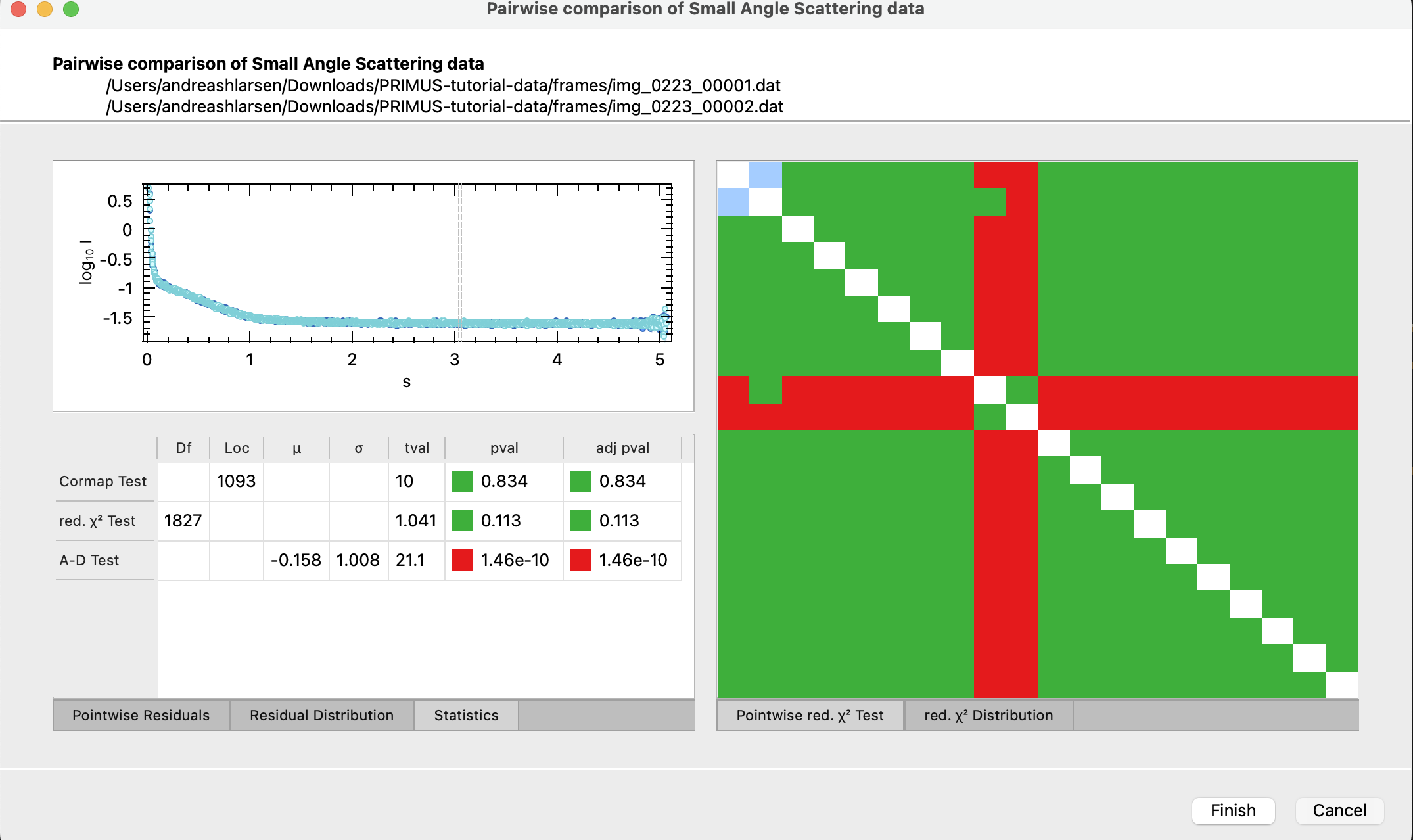This screenshot has width=1413, height=840.
Task: Click the light blue cell in heatmap top row
Action: [x=765, y=175]
